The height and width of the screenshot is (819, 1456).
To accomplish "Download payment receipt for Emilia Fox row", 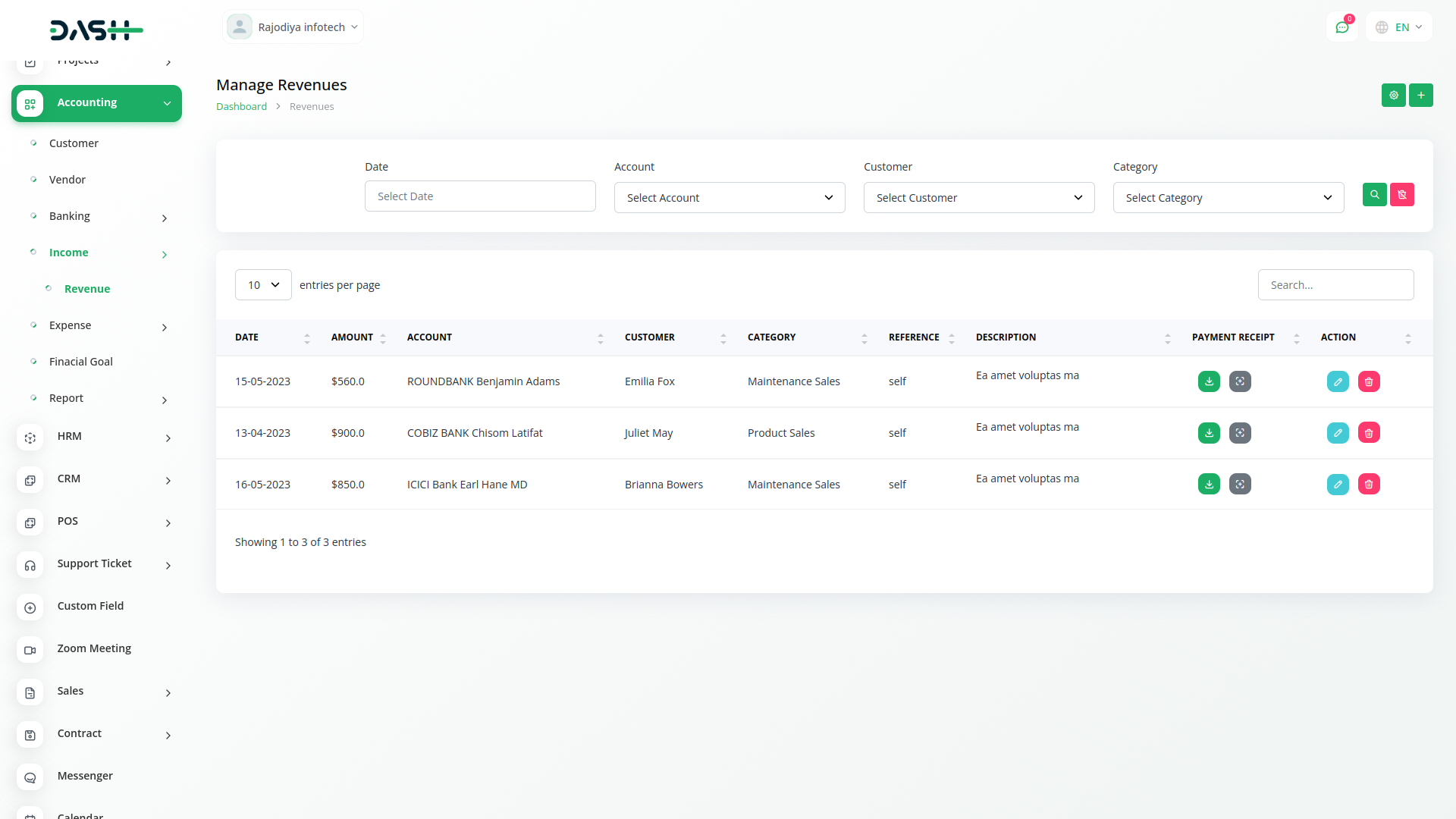I will pos(1209,381).
